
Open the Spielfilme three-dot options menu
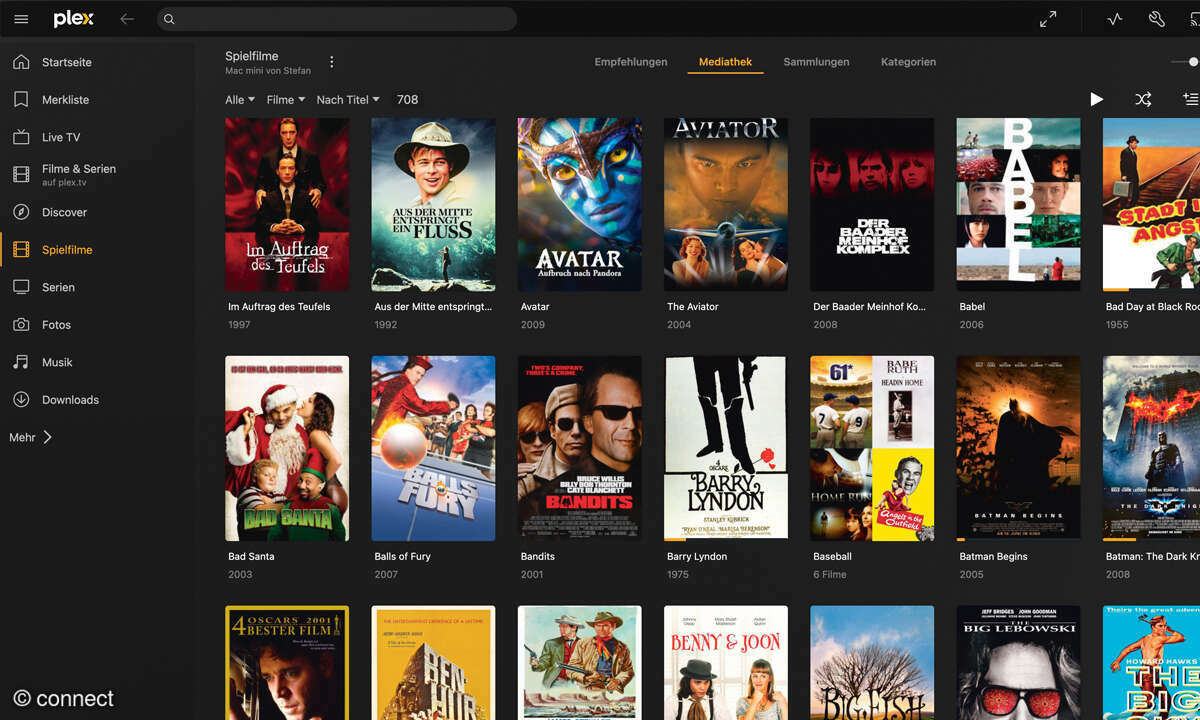pos(332,62)
